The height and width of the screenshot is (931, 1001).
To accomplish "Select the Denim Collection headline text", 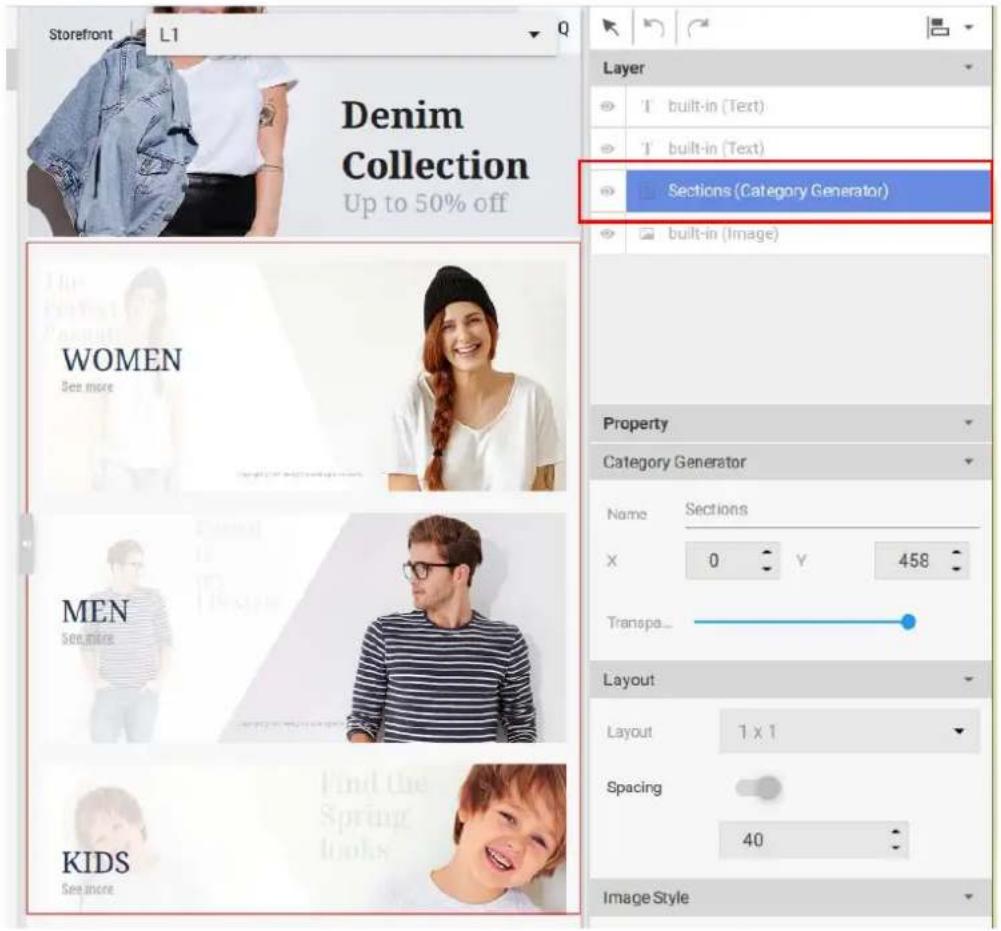I will point(435,141).
